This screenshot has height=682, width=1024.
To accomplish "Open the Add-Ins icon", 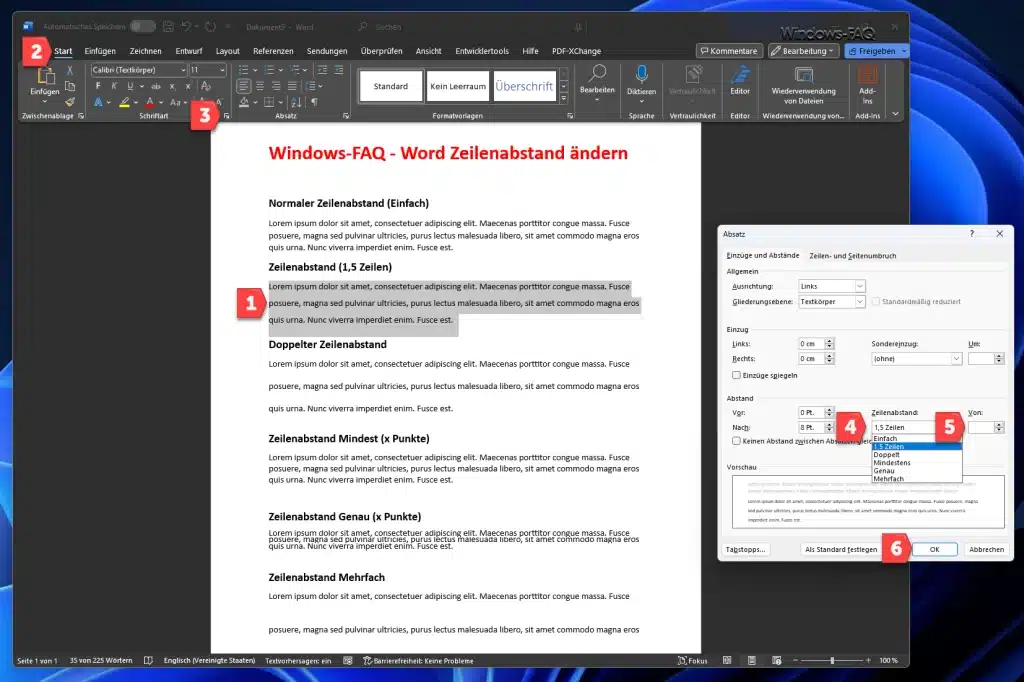I will (867, 74).
